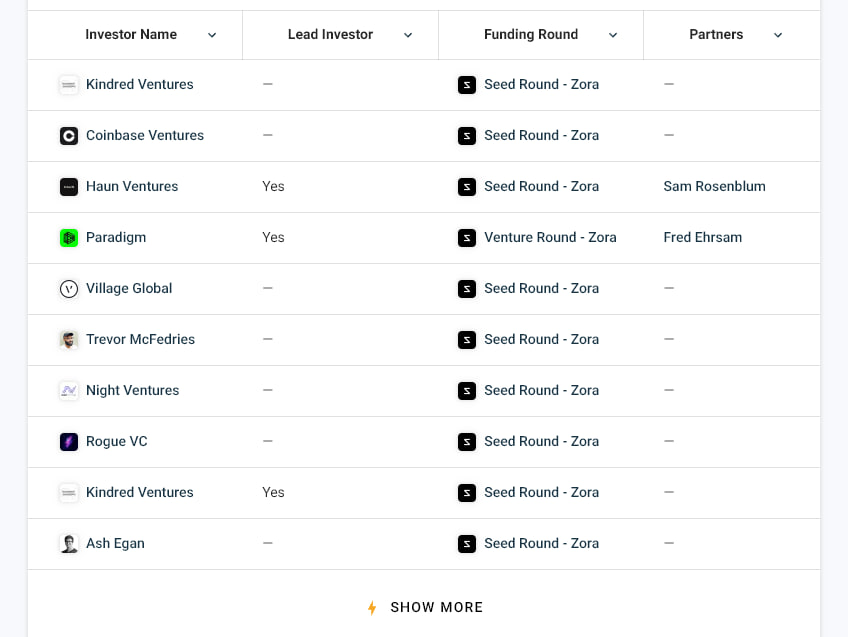Expand the Partners column dropdown arrow
The height and width of the screenshot is (637, 848).
pyautogui.click(x=778, y=35)
